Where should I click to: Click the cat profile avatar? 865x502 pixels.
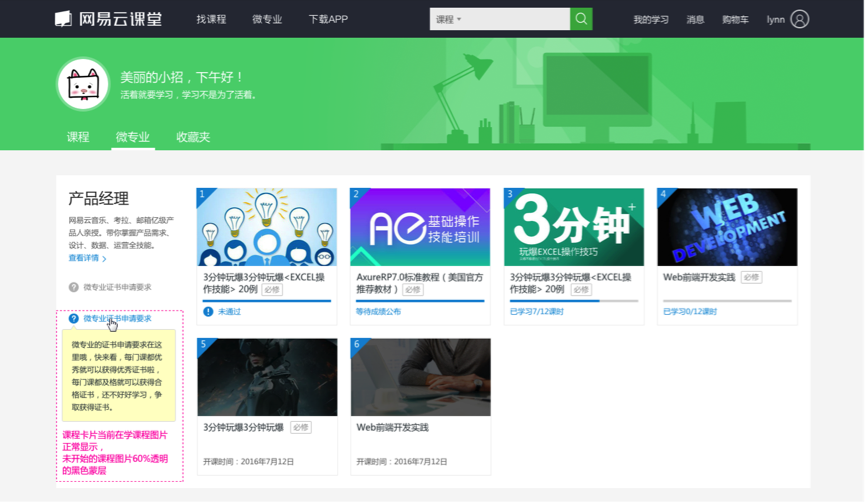click(83, 84)
